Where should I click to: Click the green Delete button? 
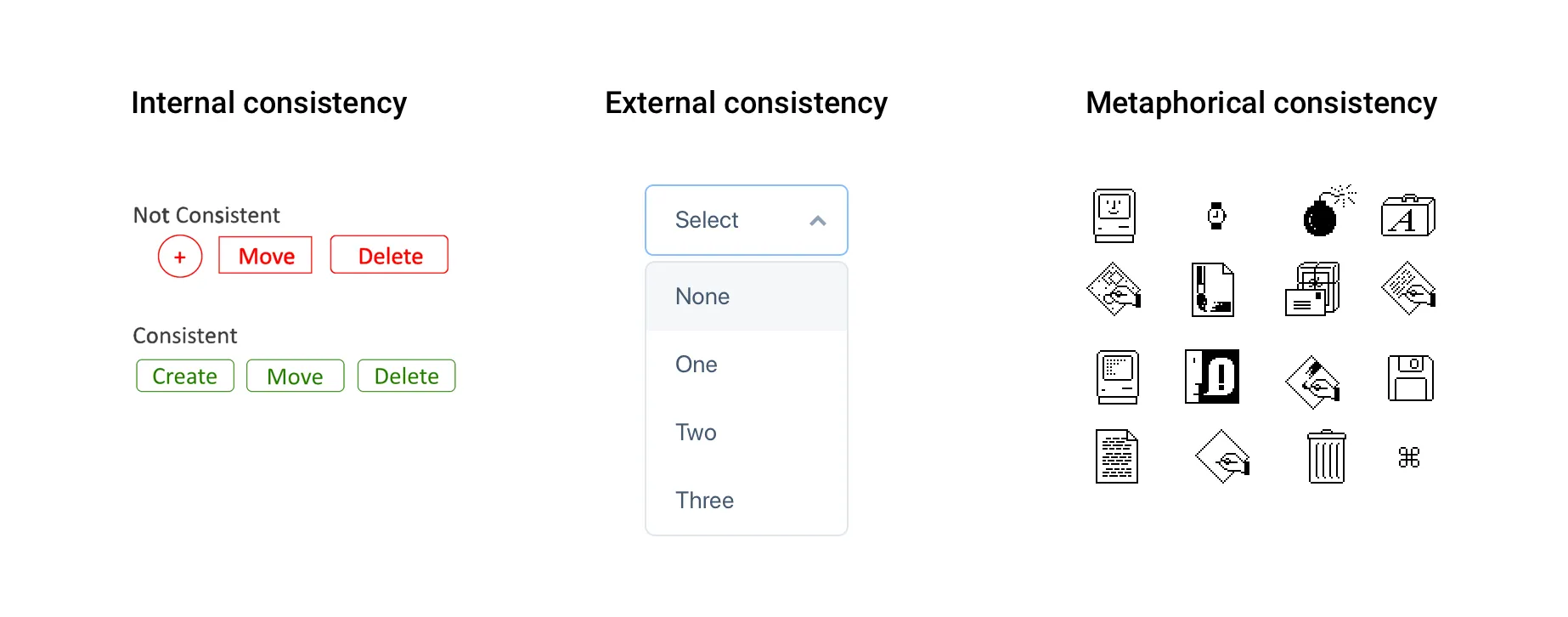406,376
